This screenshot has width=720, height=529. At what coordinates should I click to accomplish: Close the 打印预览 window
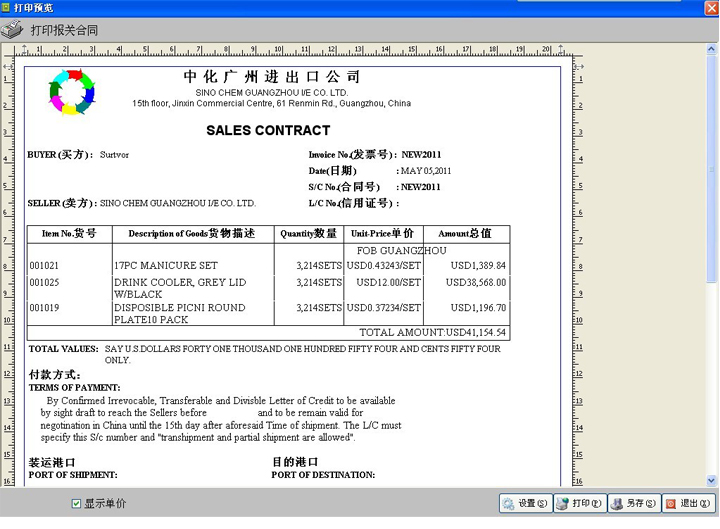pyautogui.click(x=712, y=8)
